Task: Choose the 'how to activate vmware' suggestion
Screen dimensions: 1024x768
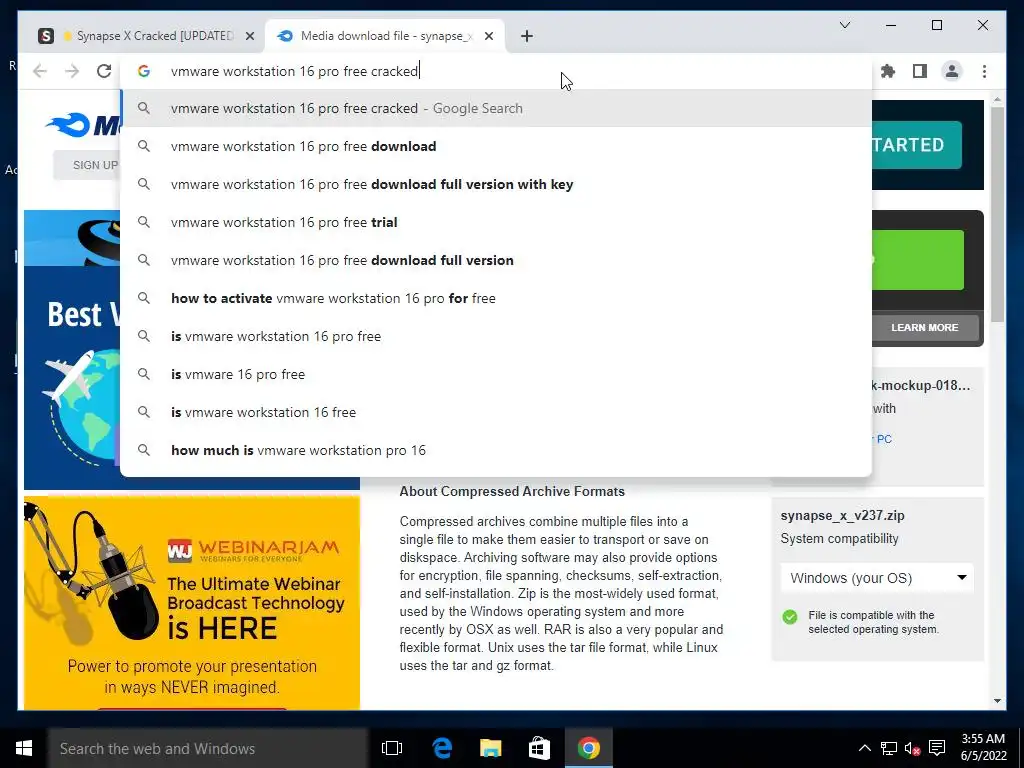Action: pos(496,298)
